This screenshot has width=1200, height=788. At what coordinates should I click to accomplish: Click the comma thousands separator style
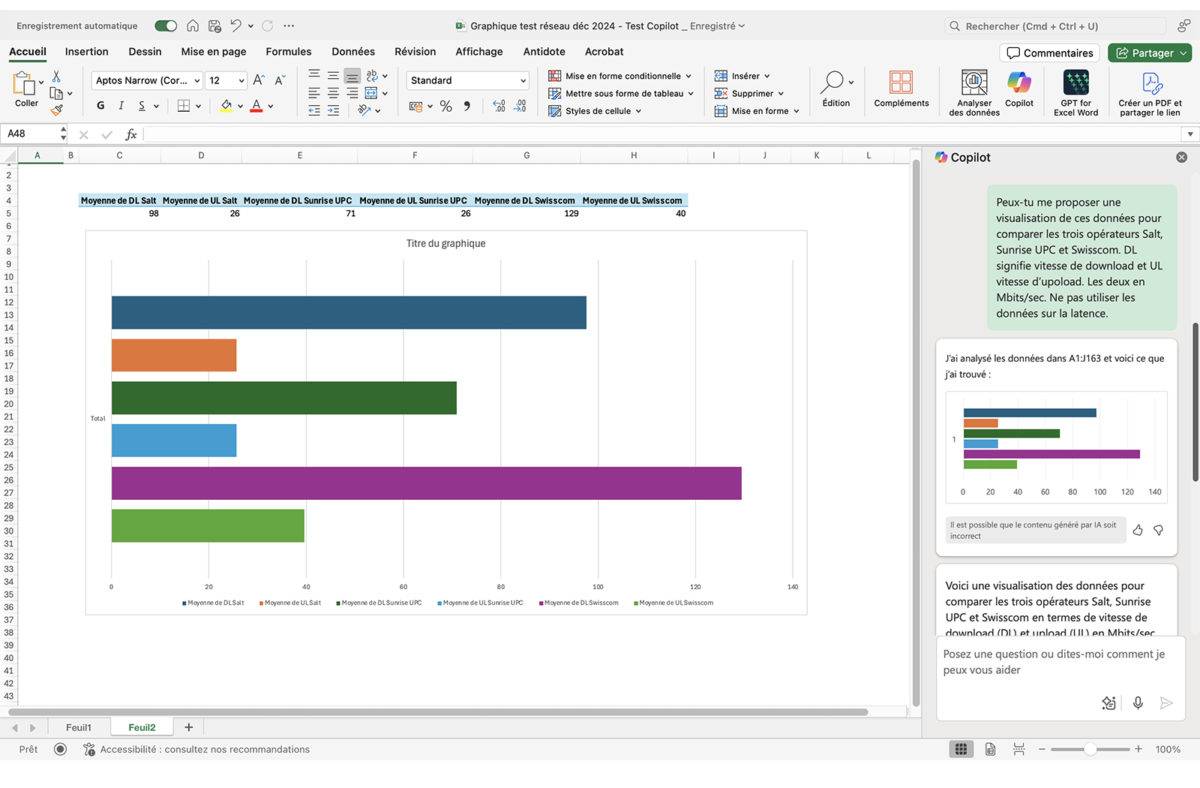(466, 106)
